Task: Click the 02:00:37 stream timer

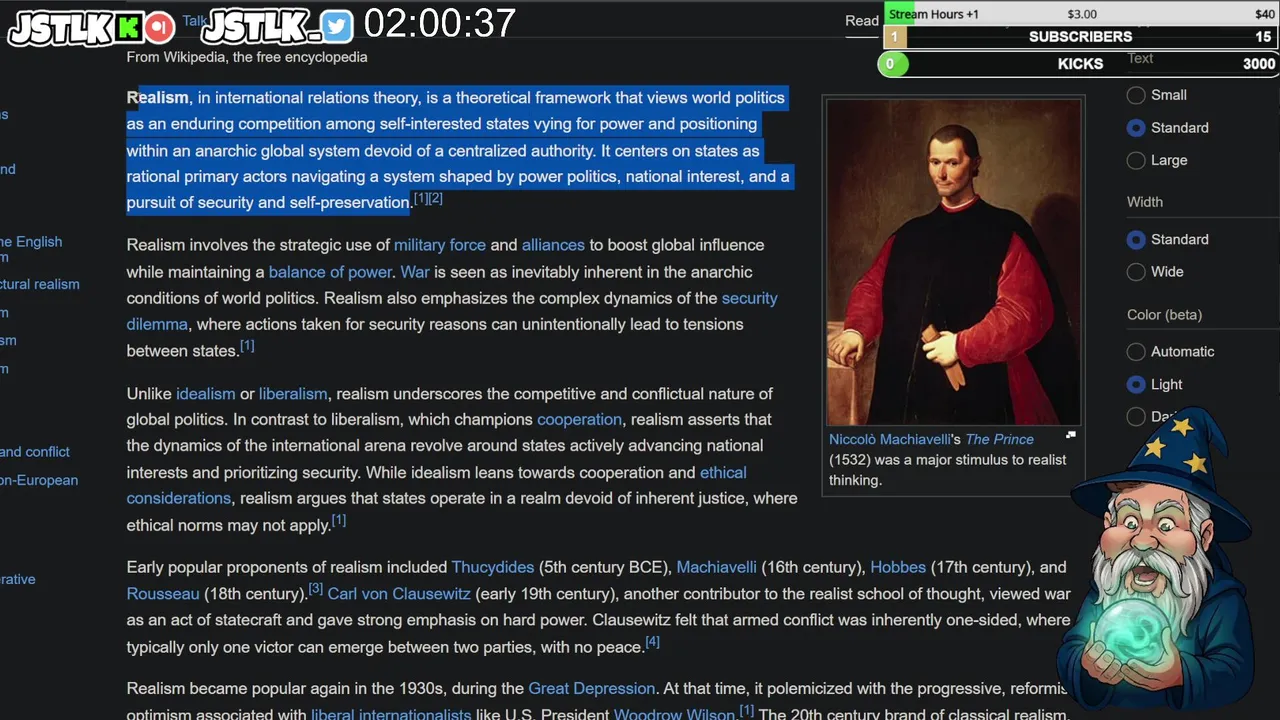Action: tap(440, 24)
